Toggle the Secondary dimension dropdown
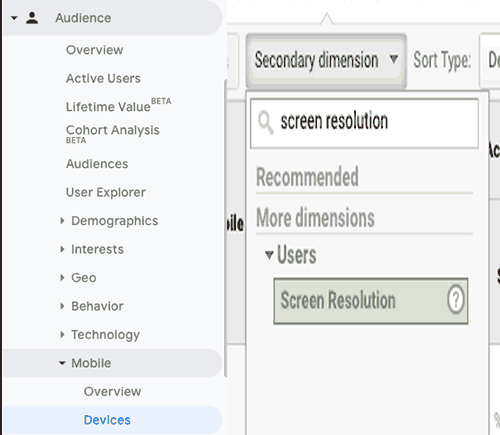The height and width of the screenshot is (435, 500). tap(326, 60)
